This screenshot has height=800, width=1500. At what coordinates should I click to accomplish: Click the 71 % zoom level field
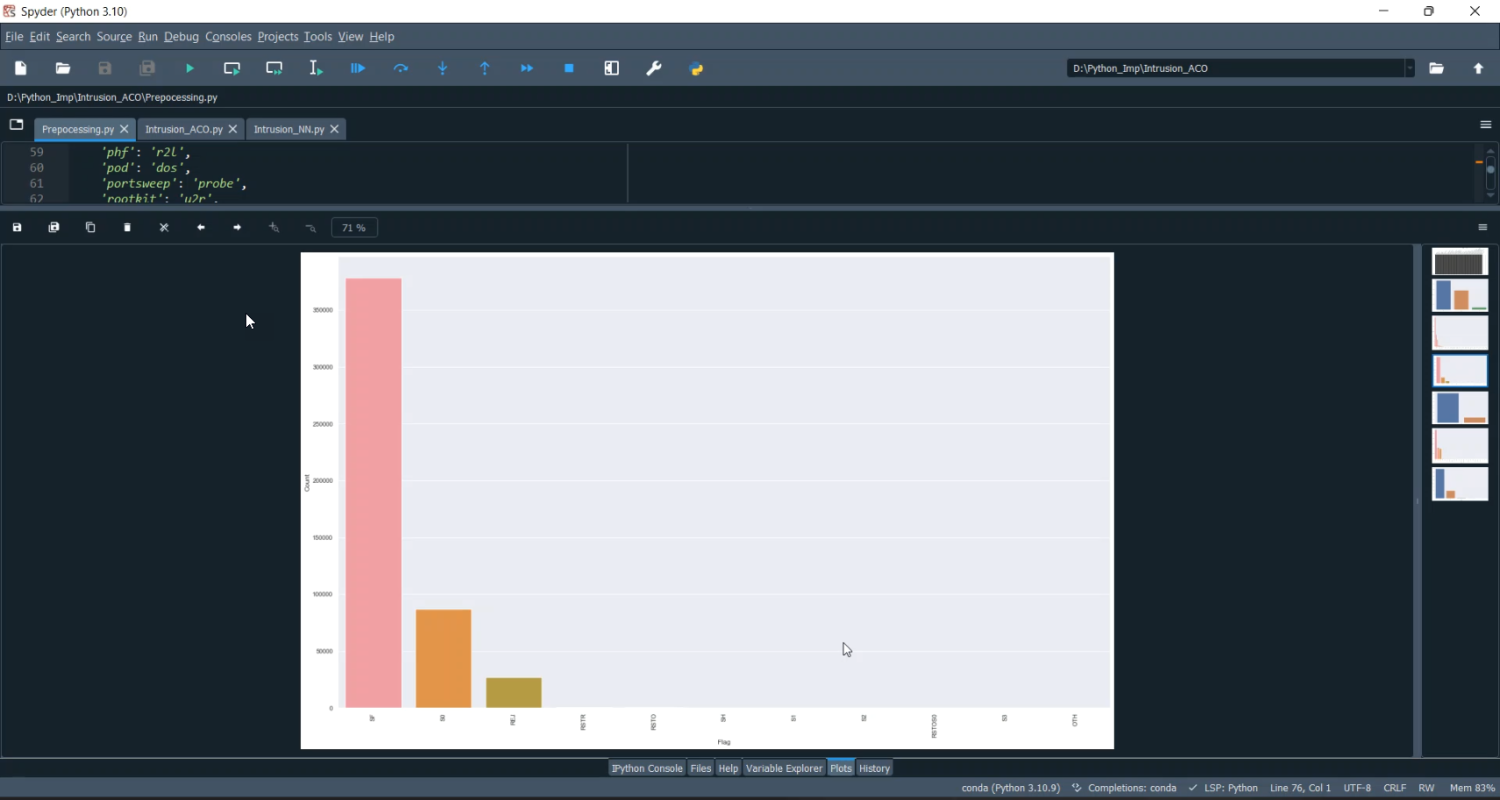pyautogui.click(x=354, y=228)
